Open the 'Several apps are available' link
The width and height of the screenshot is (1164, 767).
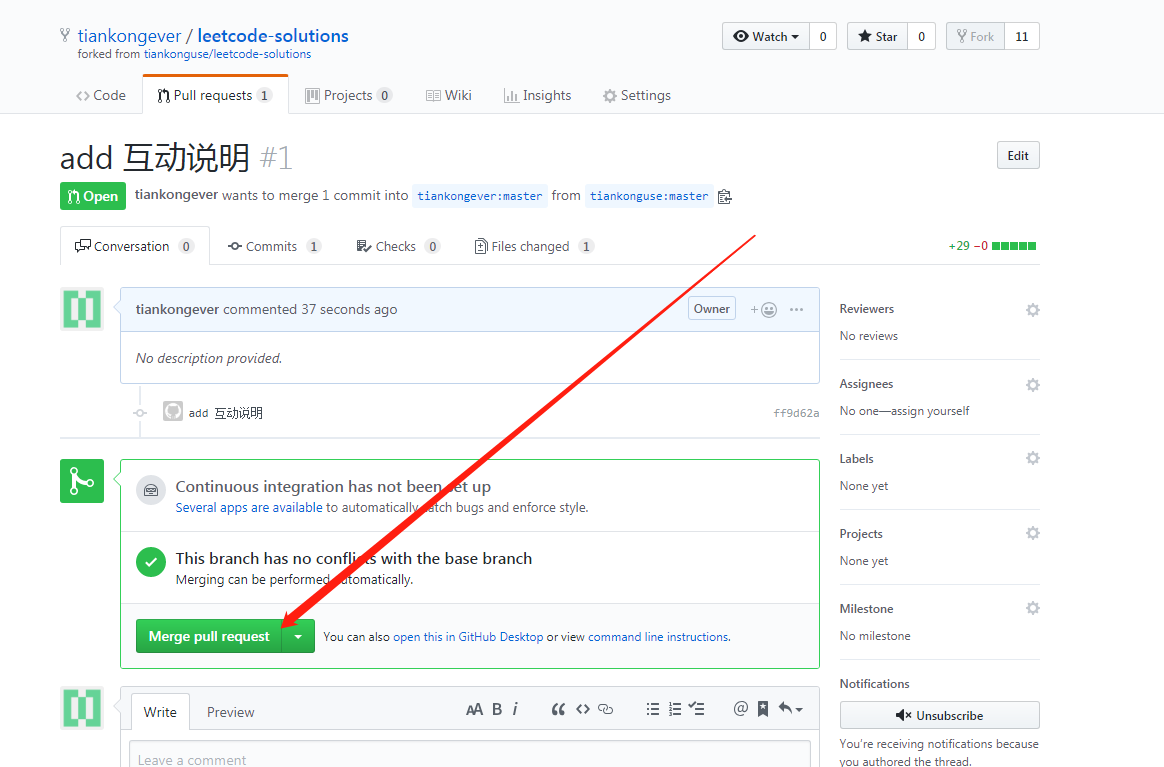tap(249, 507)
